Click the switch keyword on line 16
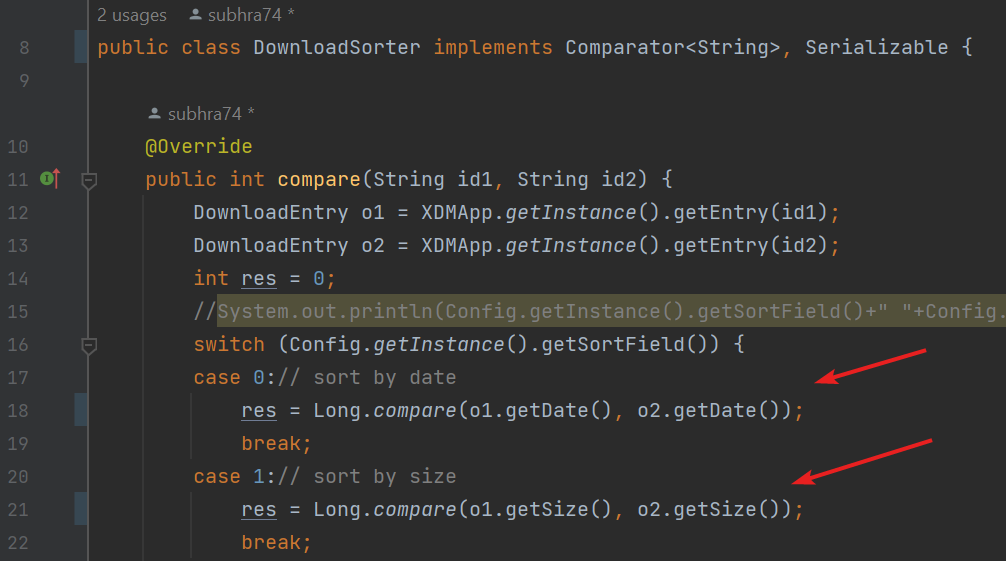The image size is (1006, 561). pos(229,345)
